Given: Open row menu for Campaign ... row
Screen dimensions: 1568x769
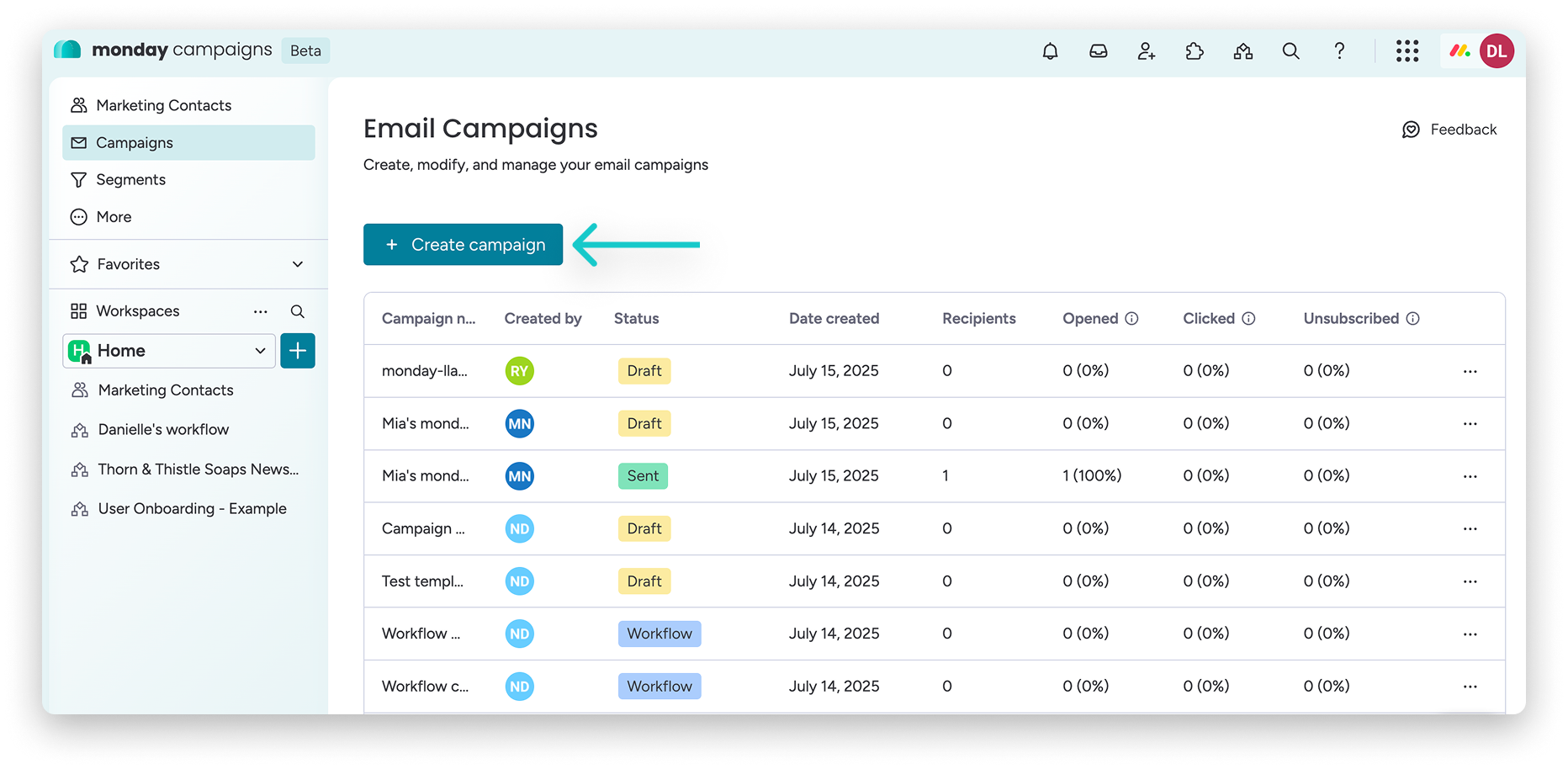Looking at the screenshot, I should pyautogui.click(x=1470, y=528).
